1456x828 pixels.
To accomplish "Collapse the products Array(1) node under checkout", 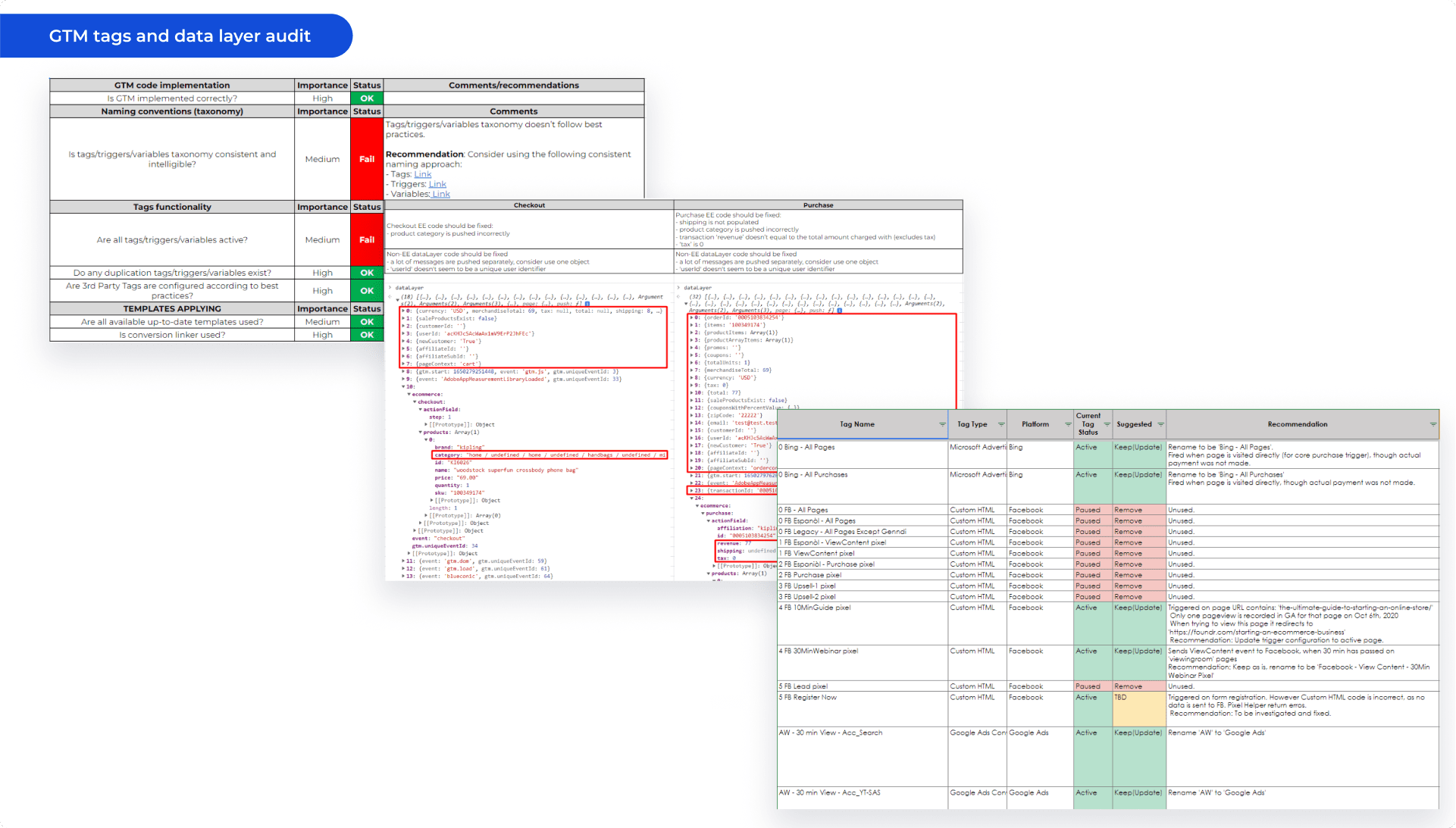I will [x=421, y=433].
